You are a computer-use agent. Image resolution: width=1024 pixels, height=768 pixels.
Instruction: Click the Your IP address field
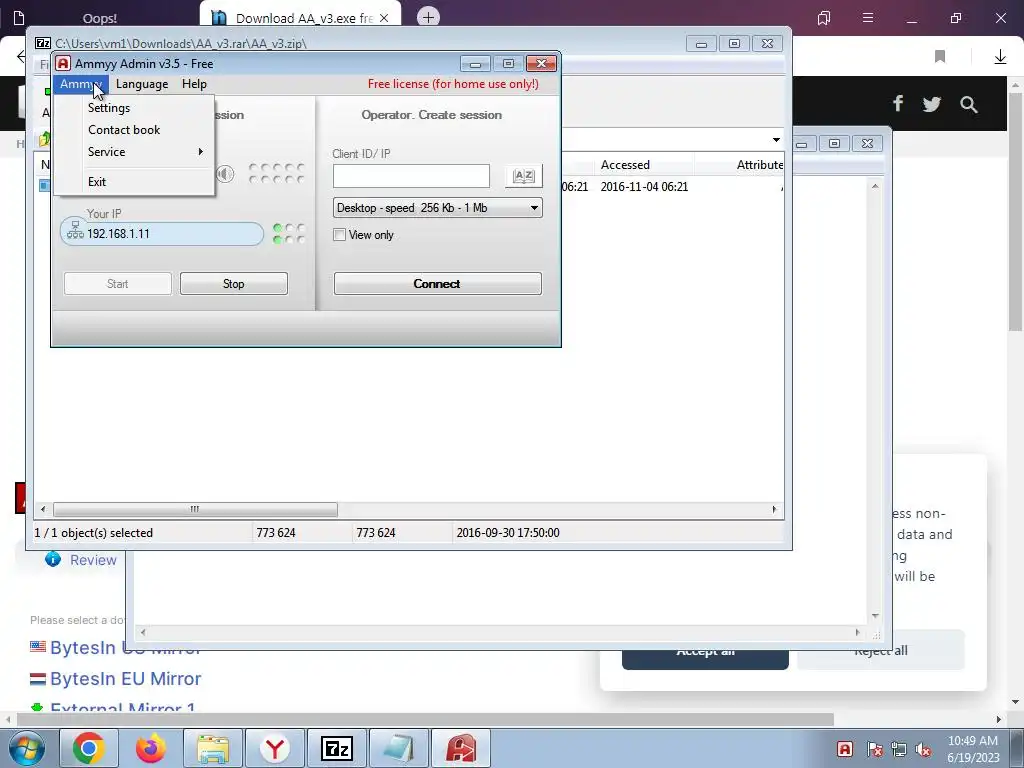[x=162, y=234]
